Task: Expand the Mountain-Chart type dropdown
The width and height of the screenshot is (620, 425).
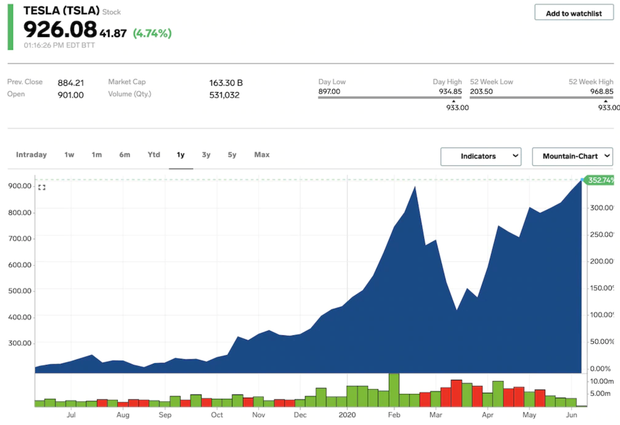Action: click(x=571, y=157)
